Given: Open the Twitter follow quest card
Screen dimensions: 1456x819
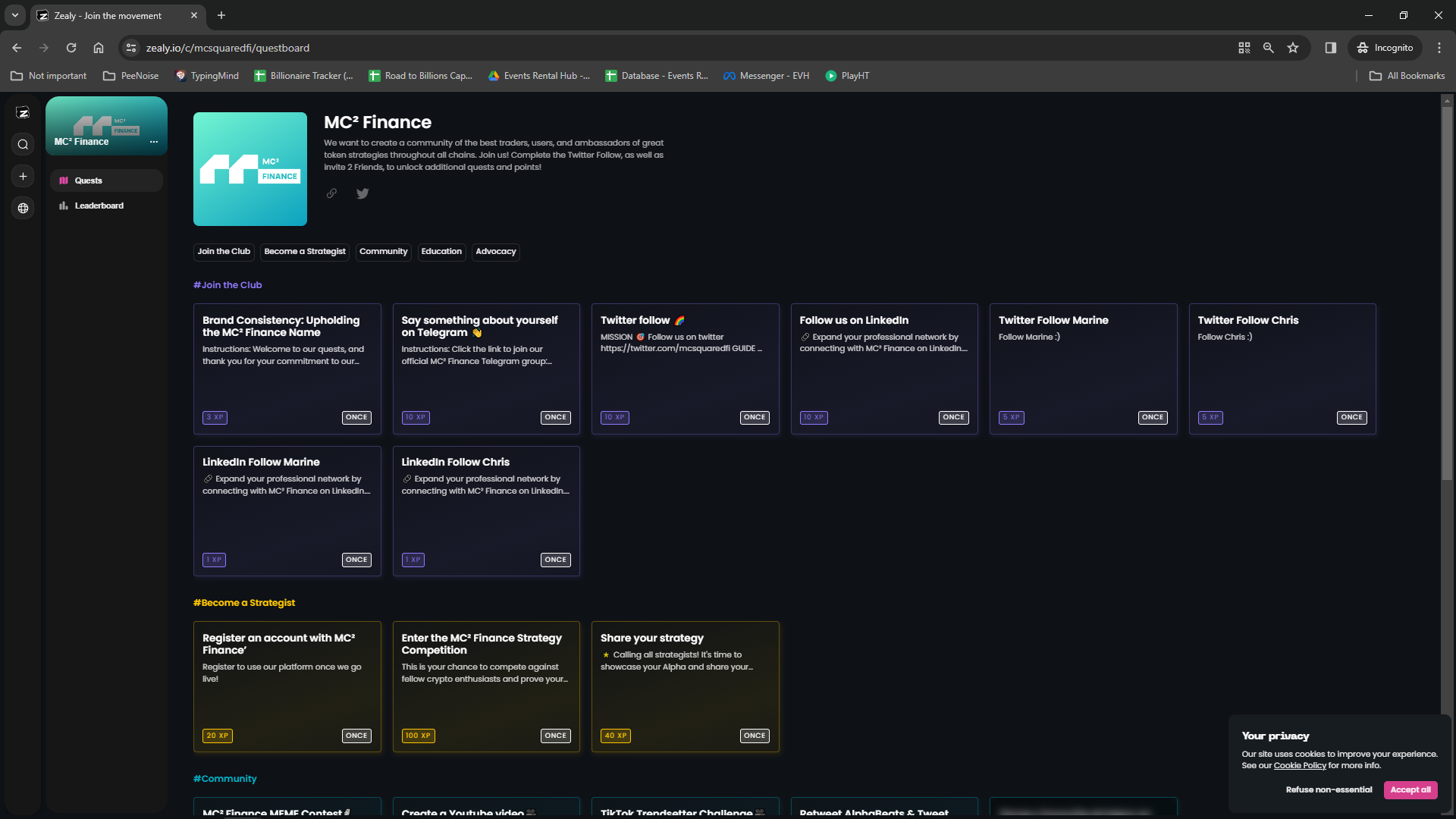Looking at the screenshot, I should [x=685, y=369].
